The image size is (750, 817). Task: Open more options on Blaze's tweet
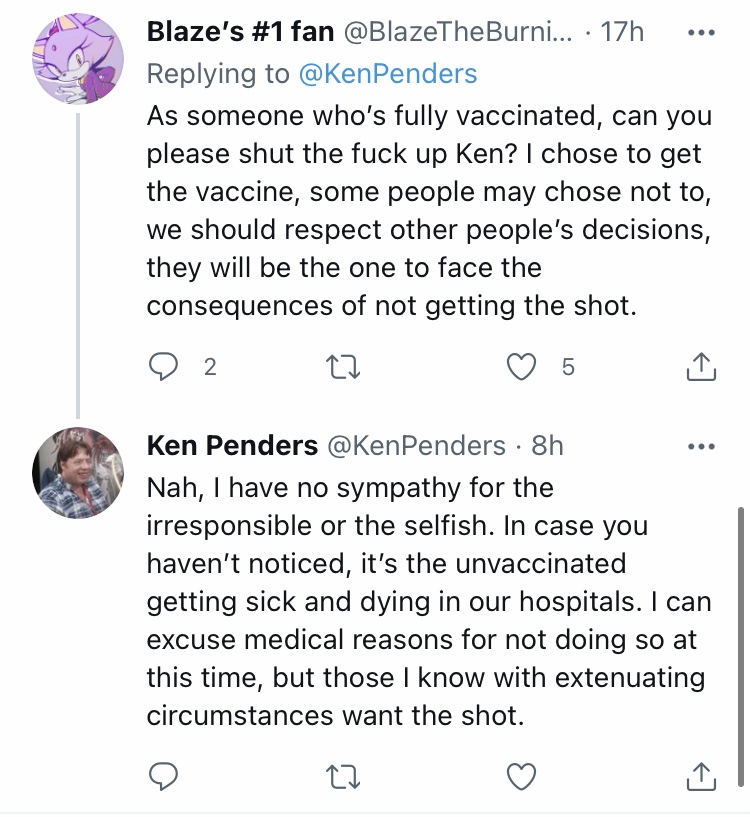click(x=701, y=32)
